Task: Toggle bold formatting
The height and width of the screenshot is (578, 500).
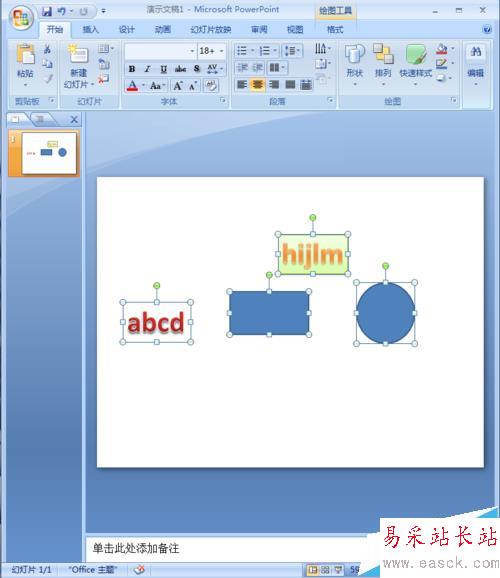Action: tap(132, 69)
